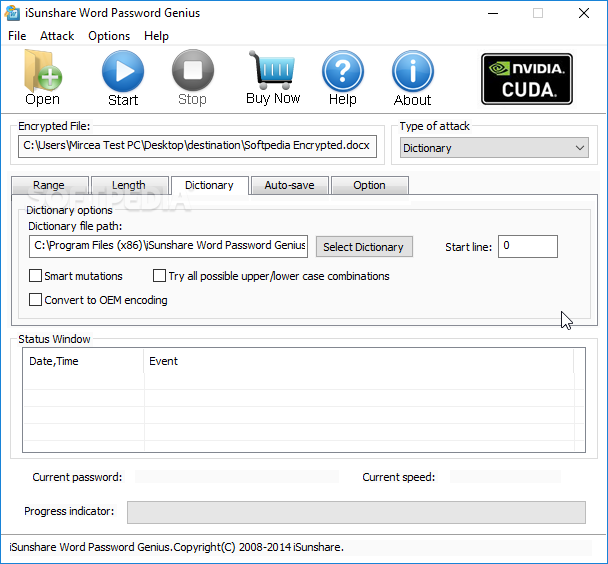The width and height of the screenshot is (608, 564).
Task: Open the Buy Now shopping cart
Action: click(x=273, y=78)
